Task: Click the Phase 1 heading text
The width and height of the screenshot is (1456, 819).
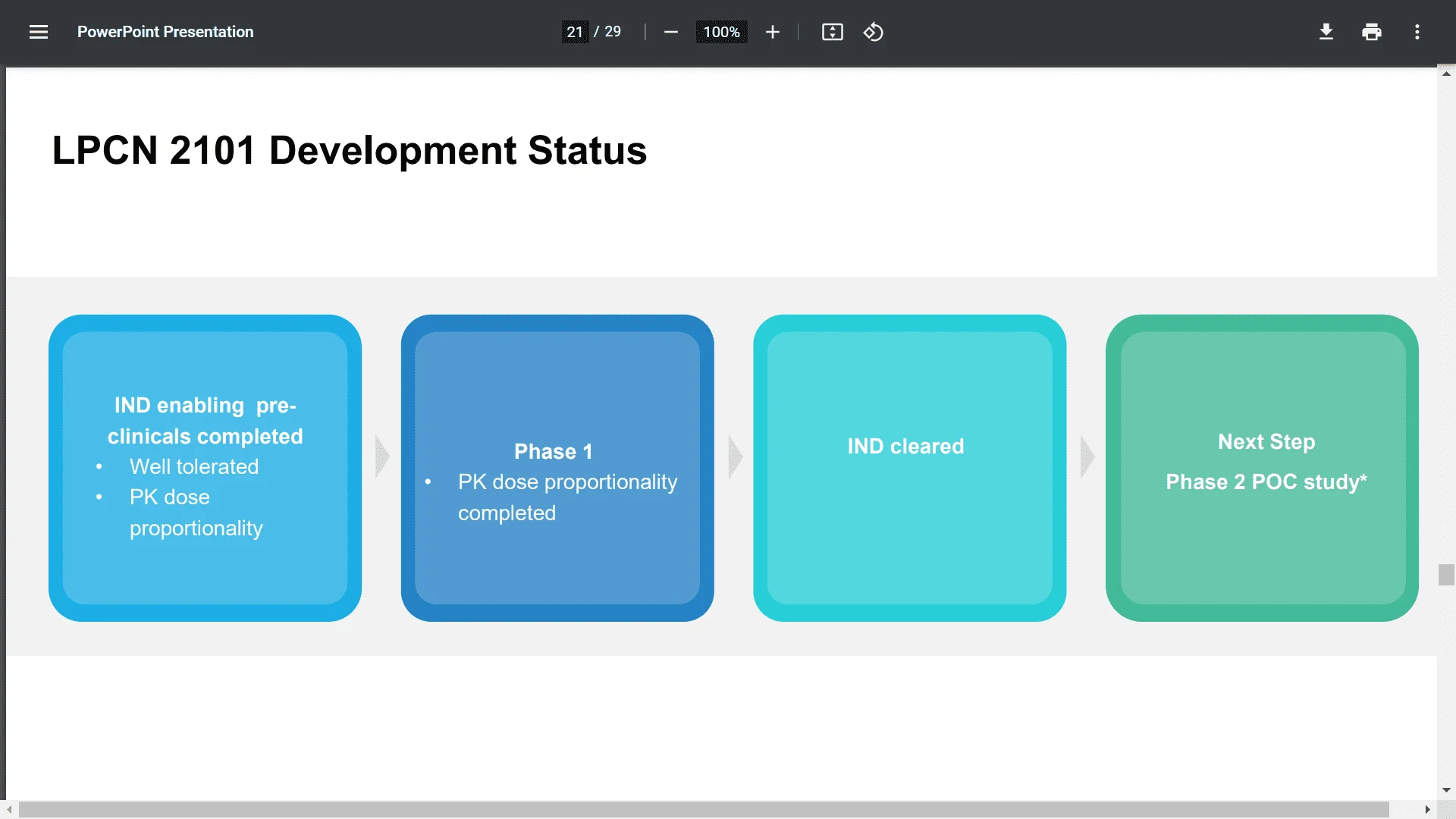Action: point(553,451)
